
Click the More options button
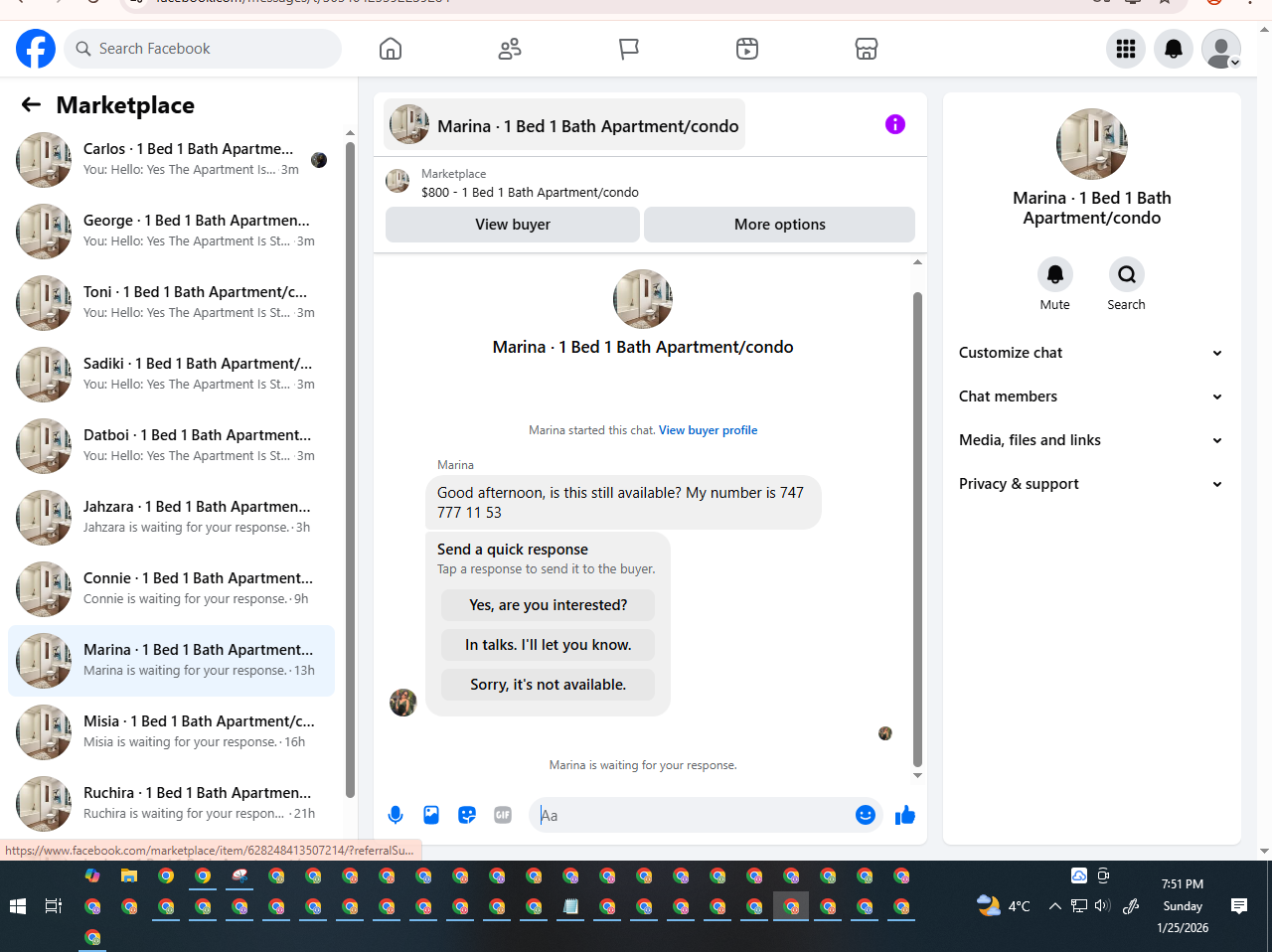[780, 225]
